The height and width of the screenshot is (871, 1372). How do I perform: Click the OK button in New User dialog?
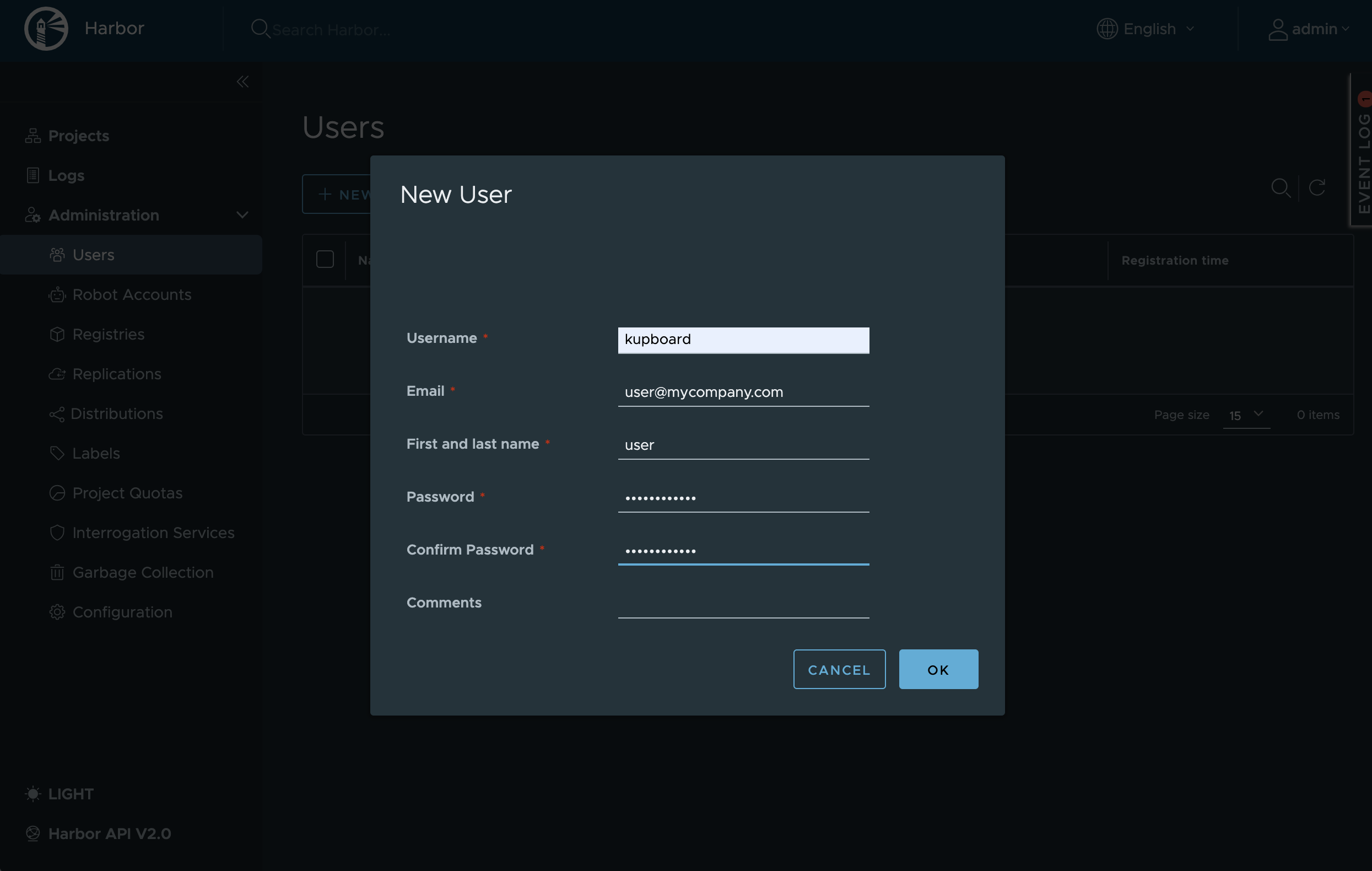[x=938, y=670]
